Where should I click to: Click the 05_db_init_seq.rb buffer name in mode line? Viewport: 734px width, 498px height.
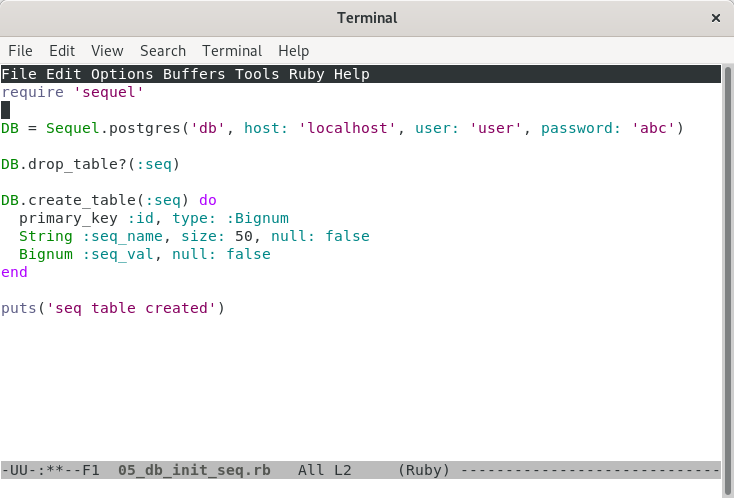pos(194,469)
